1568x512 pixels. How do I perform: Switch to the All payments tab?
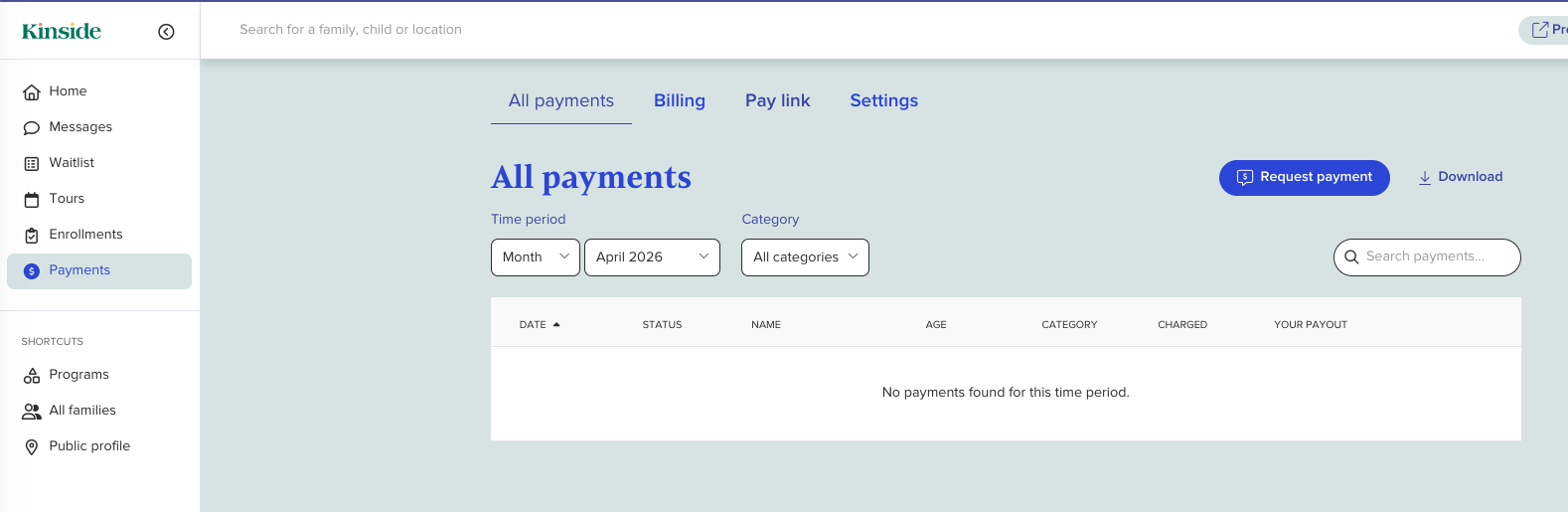click(x=561, y=100)
